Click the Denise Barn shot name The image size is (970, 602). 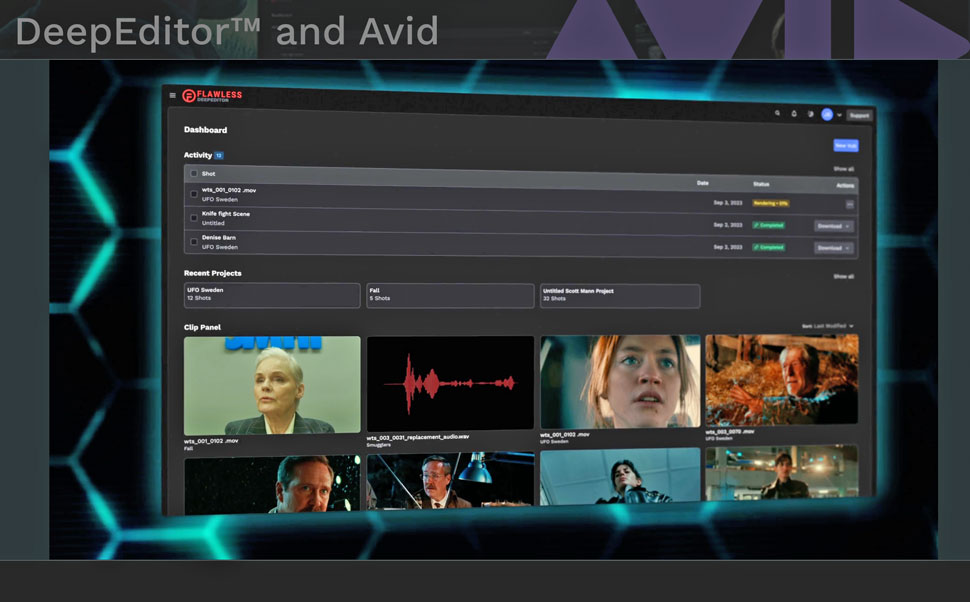point(218,237)
